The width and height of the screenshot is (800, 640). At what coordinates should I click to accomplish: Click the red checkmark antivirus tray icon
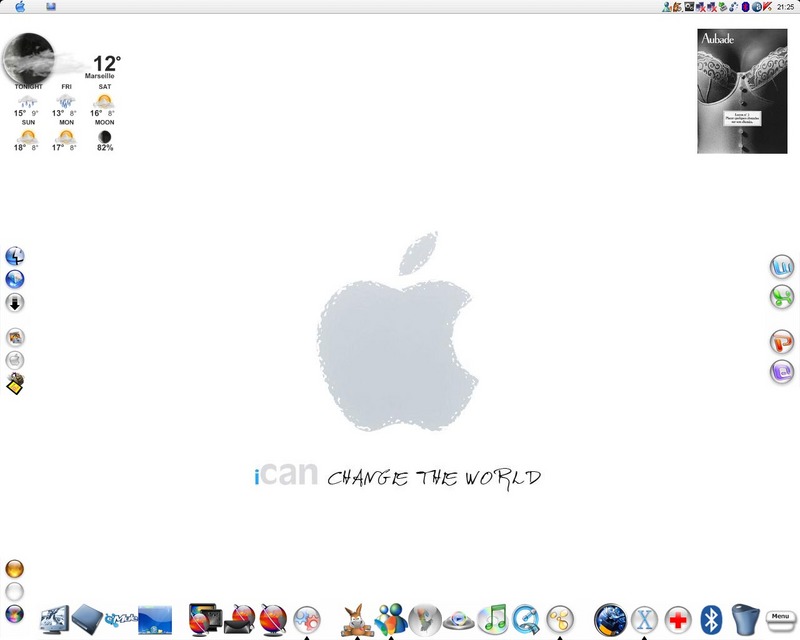pyautogui.click(x=767, y=7)
